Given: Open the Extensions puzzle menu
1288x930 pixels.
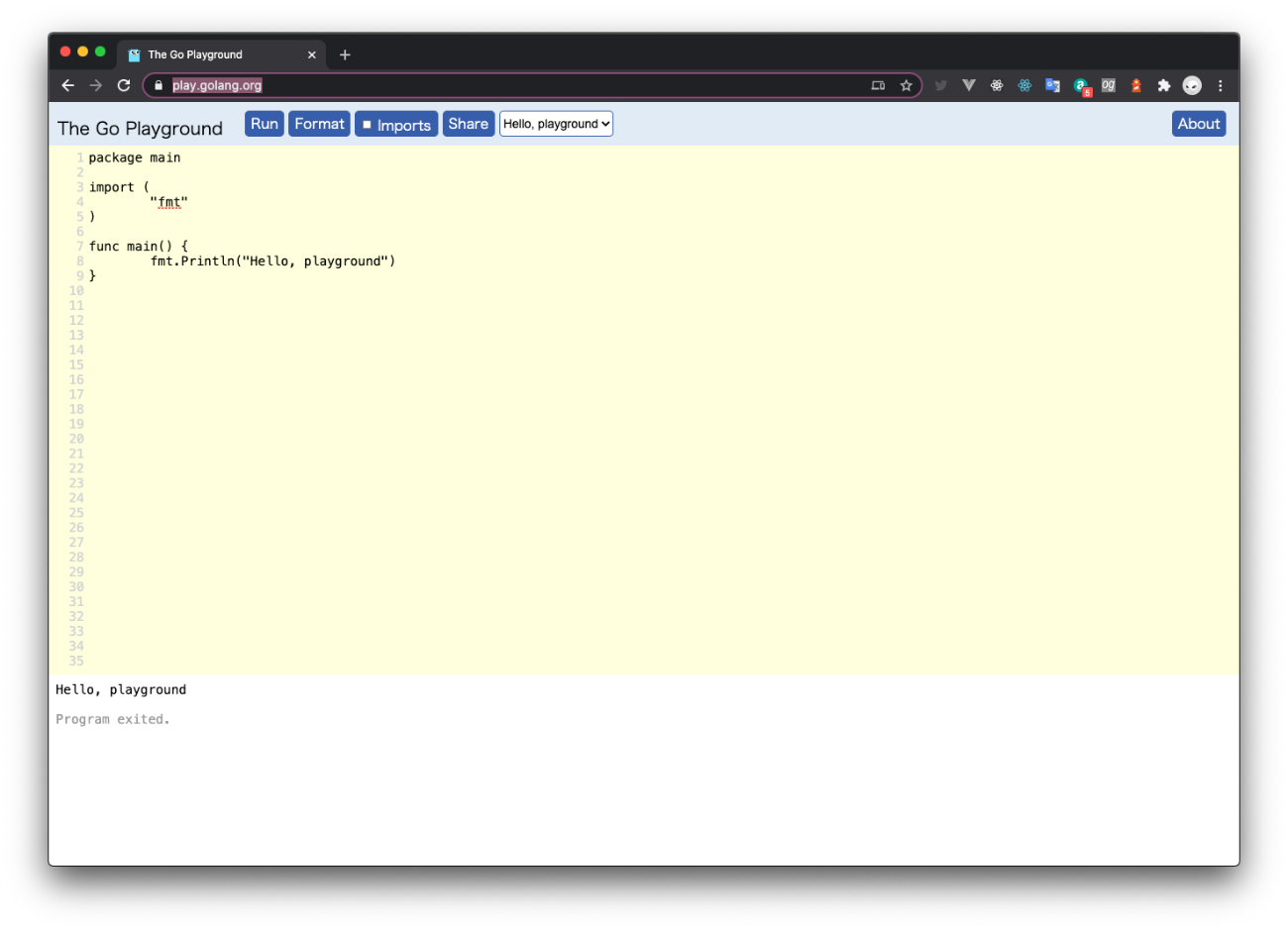Looking at the screenshot, I should pos(1164,85).
